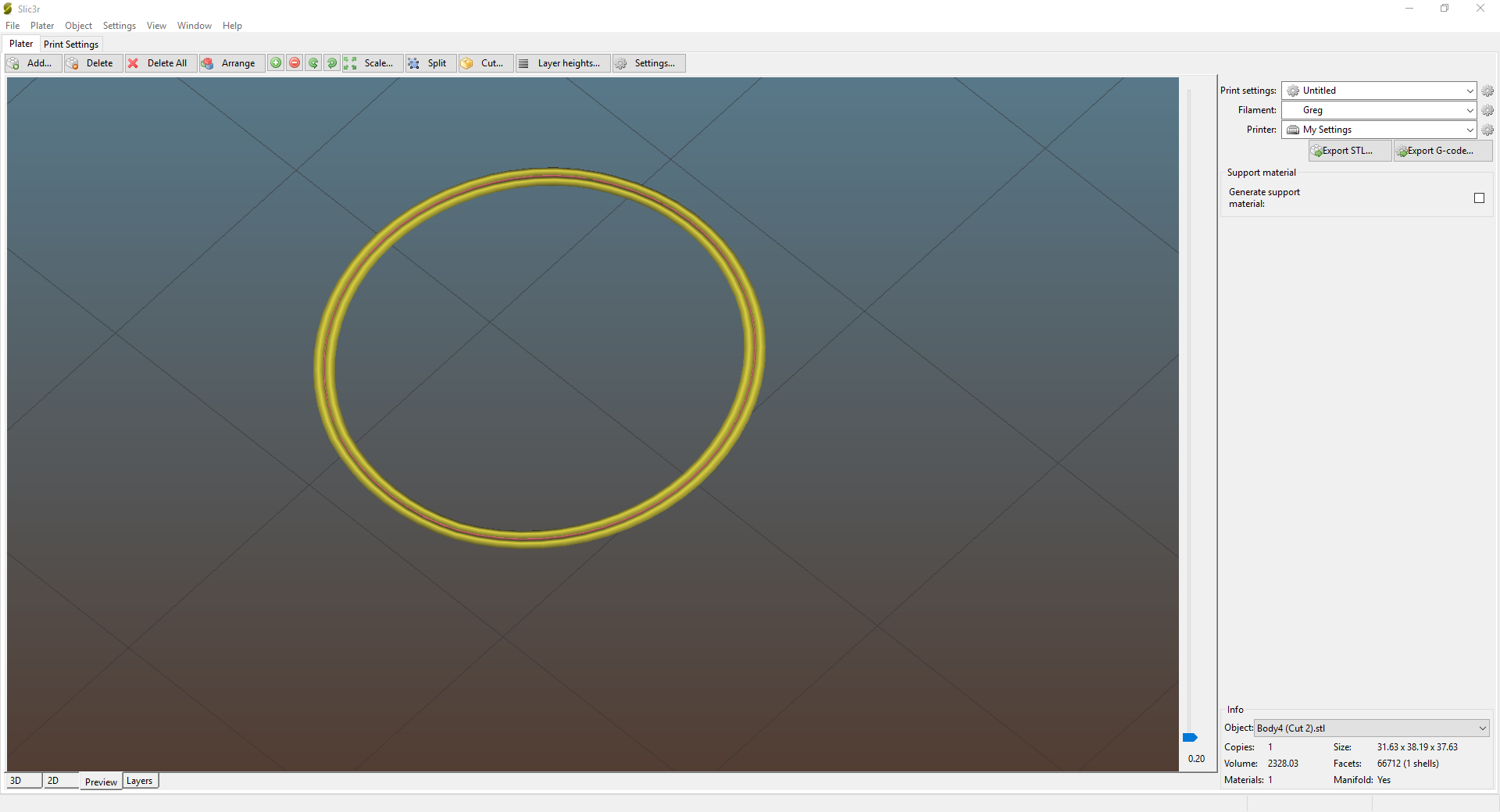Click Export STL button
Screen dimensions: 1500x812
[1349, 151]
